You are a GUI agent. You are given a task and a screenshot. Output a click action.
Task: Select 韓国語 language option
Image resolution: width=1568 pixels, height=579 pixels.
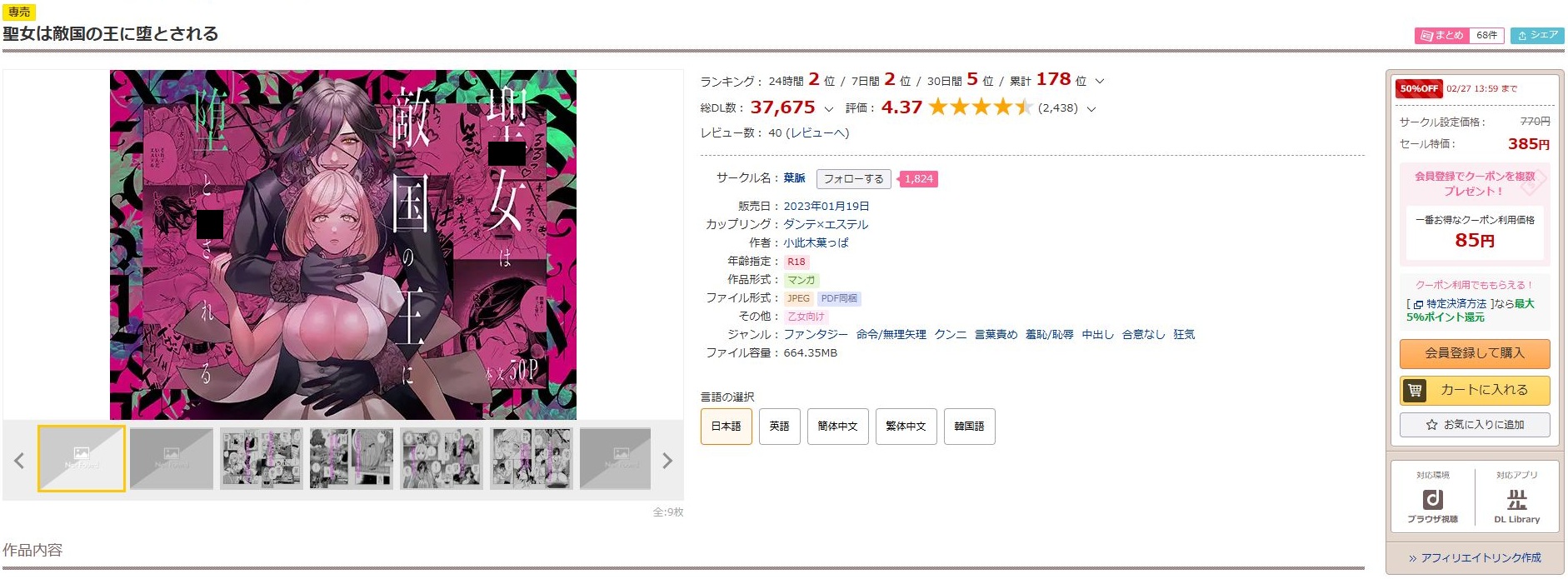(x=969, y=427)
